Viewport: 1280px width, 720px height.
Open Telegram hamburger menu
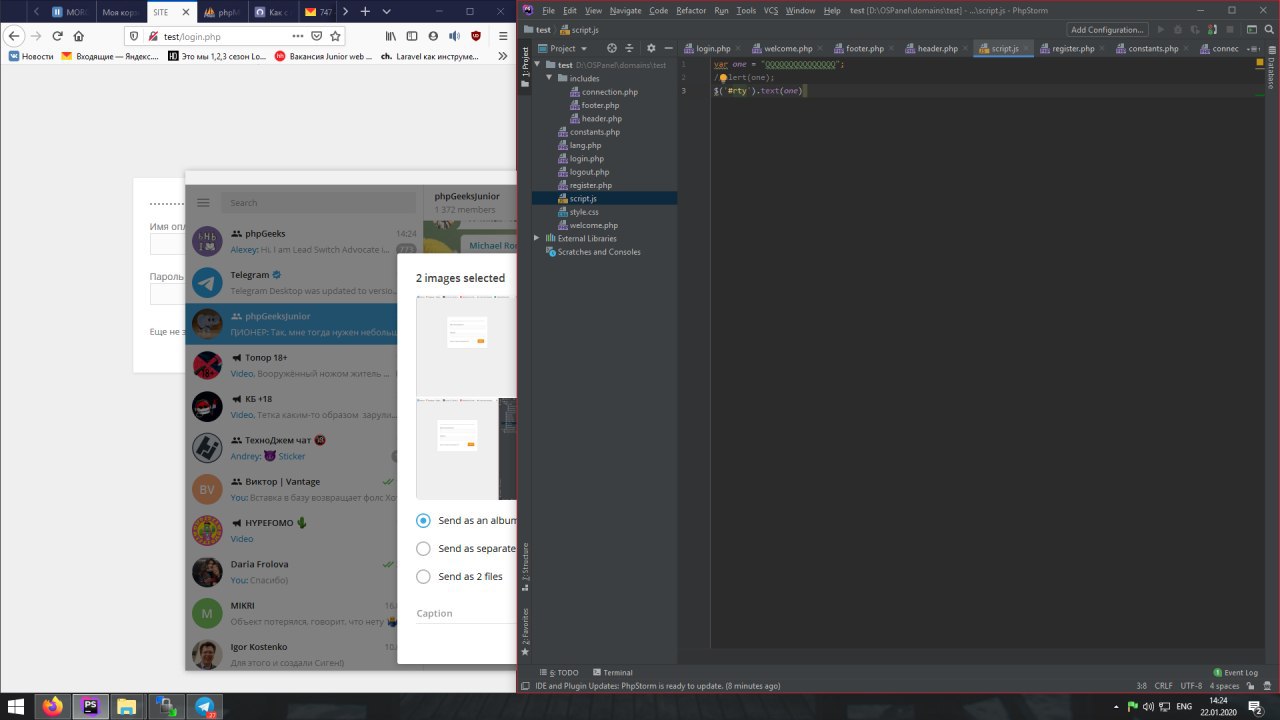[203, 202]
